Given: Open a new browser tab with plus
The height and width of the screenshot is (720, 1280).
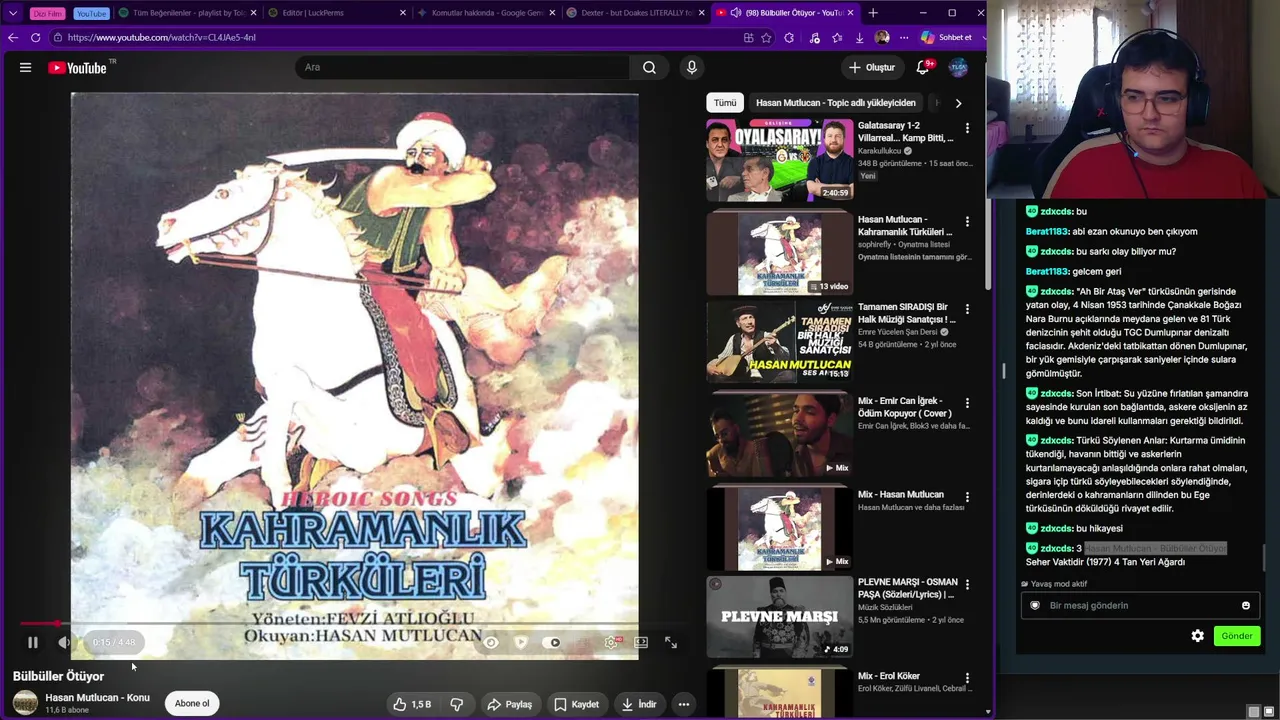Looking at the screenshot, I should [873, 13].
